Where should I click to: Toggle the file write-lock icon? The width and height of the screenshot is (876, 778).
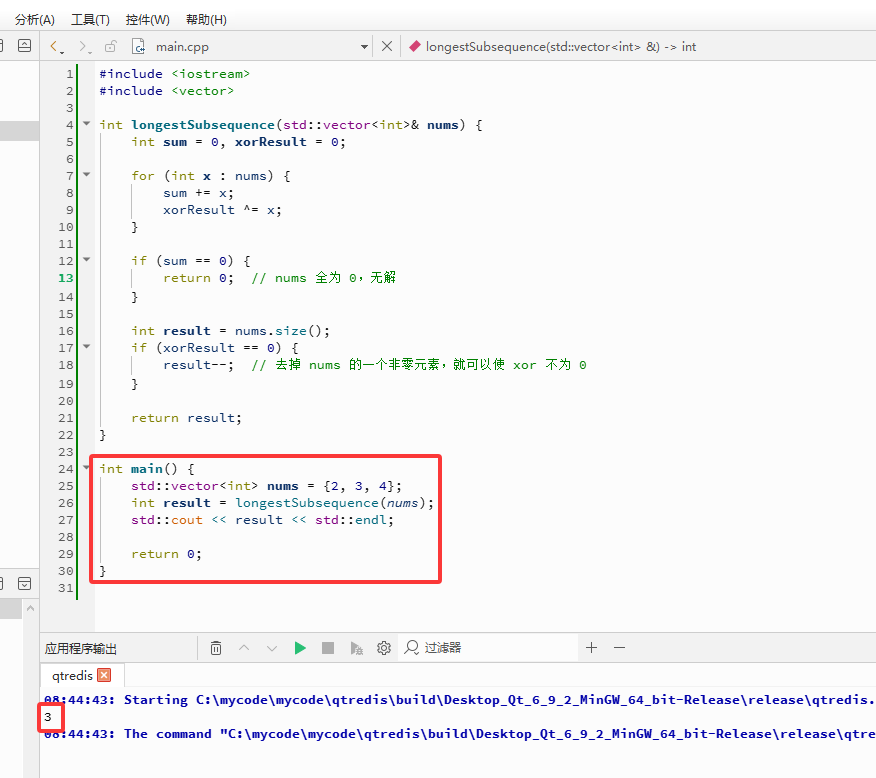pyautogui.click(x=111, y=46)
